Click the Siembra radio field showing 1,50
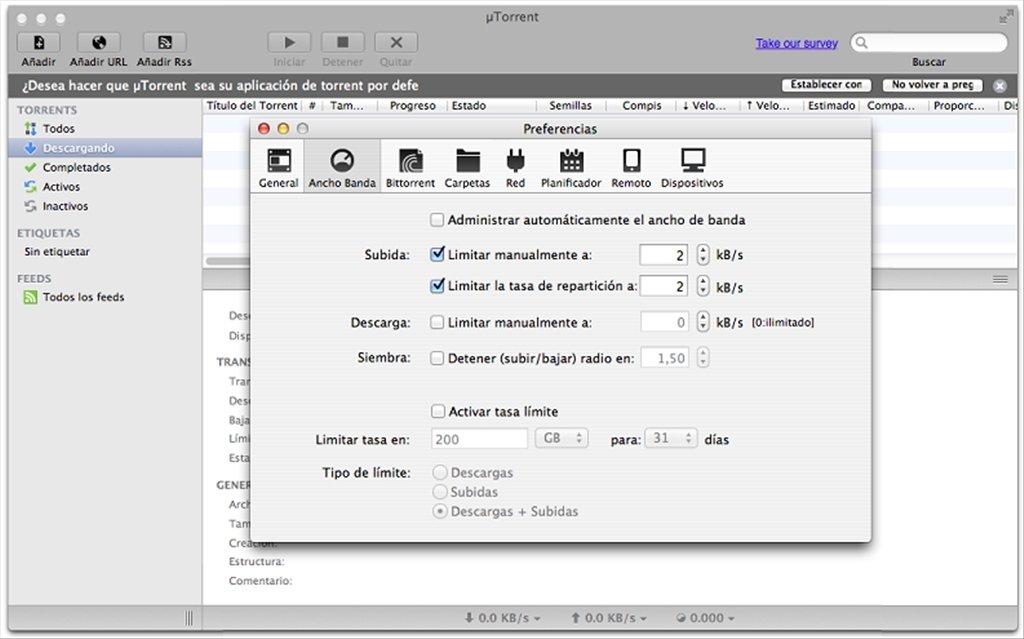This screenshot has width=1024, height=639. click(664, 358)
